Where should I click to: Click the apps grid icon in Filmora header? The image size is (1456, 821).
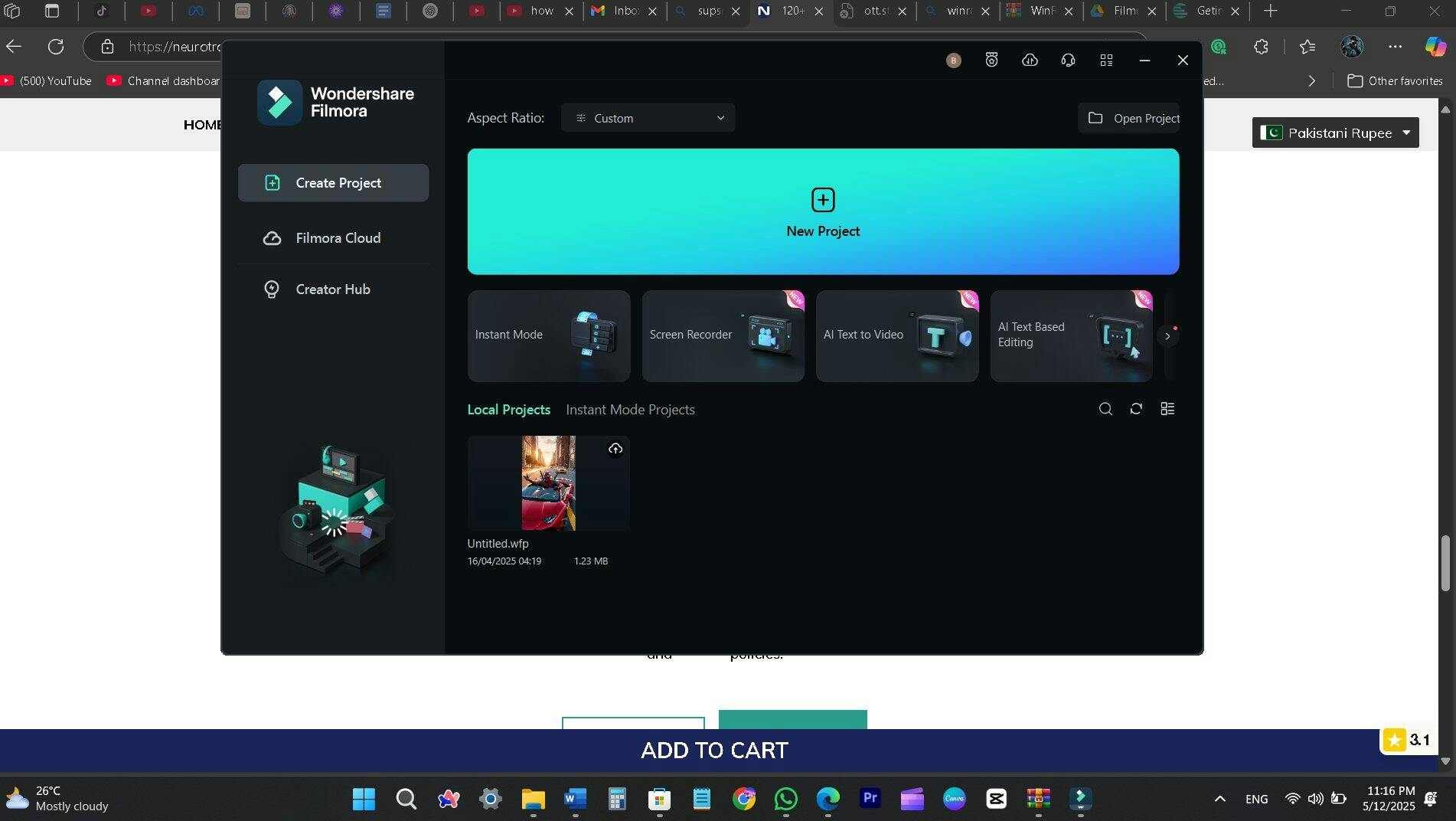1106,61
